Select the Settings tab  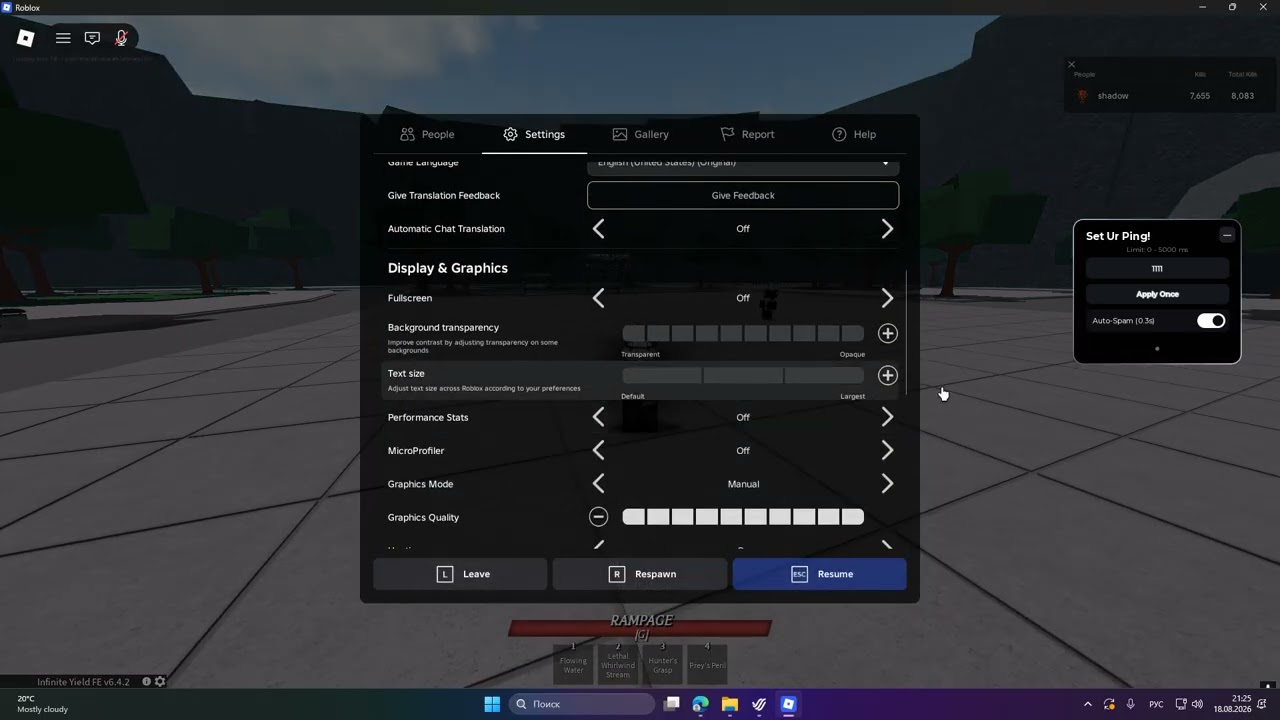(x=534, y=134)
